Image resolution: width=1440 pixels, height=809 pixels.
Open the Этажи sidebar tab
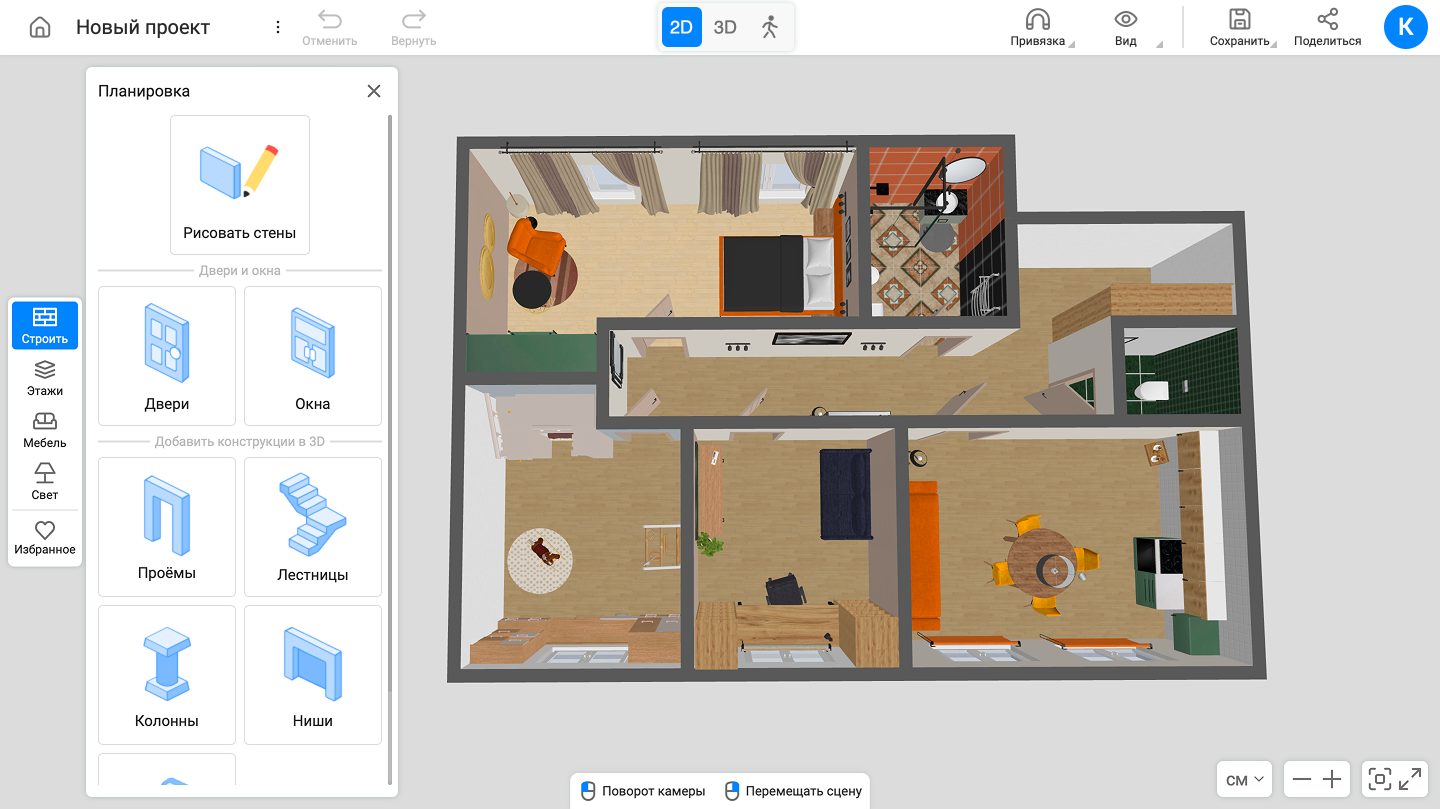45,378
